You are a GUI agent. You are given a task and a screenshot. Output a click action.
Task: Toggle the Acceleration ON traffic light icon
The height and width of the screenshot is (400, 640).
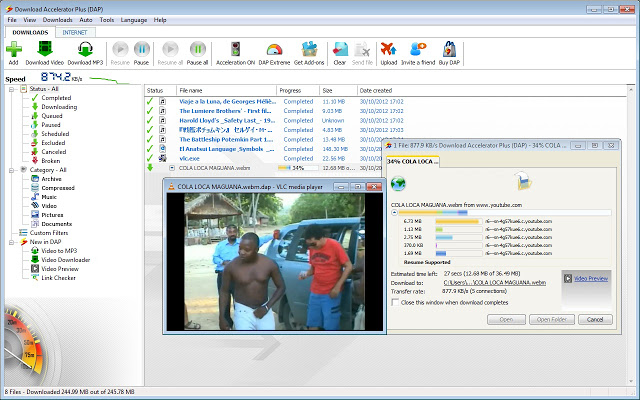click(235, 49)
